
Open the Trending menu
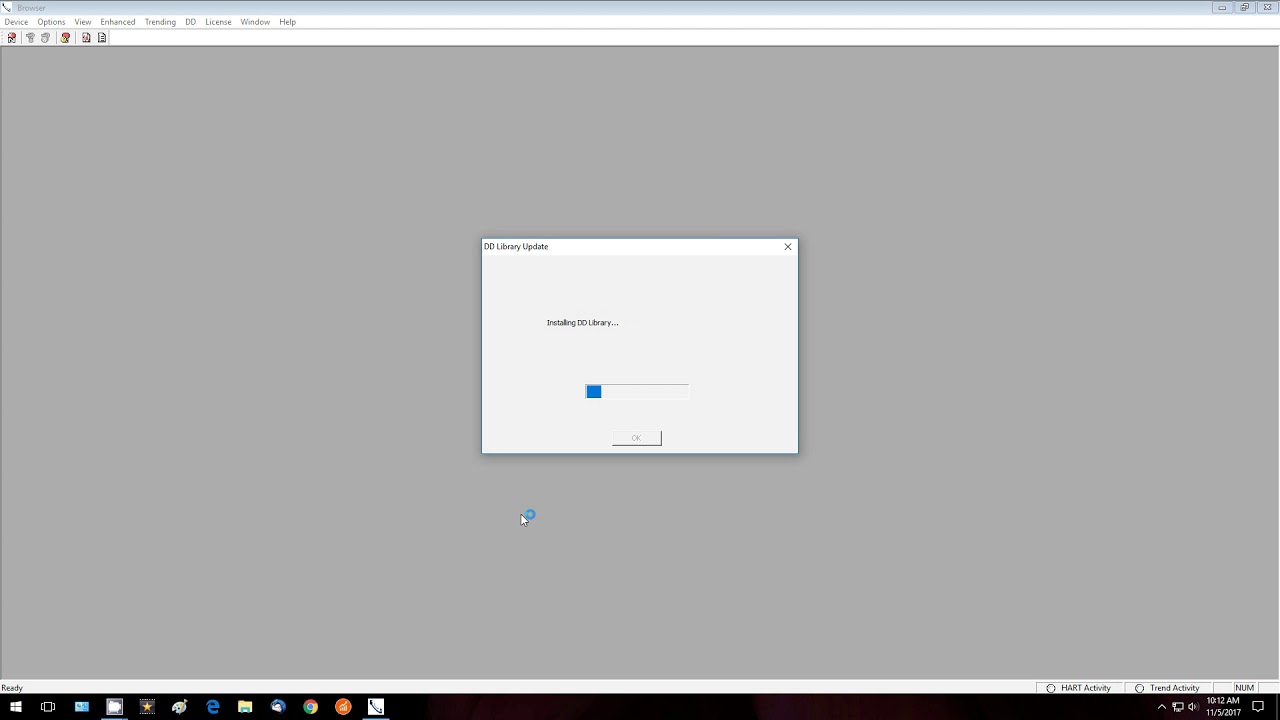[x=160, y=22]
